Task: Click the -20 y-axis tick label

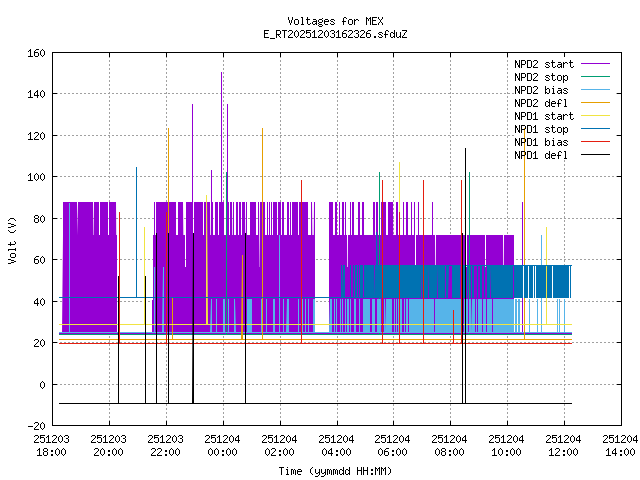Action: (35, 426)
